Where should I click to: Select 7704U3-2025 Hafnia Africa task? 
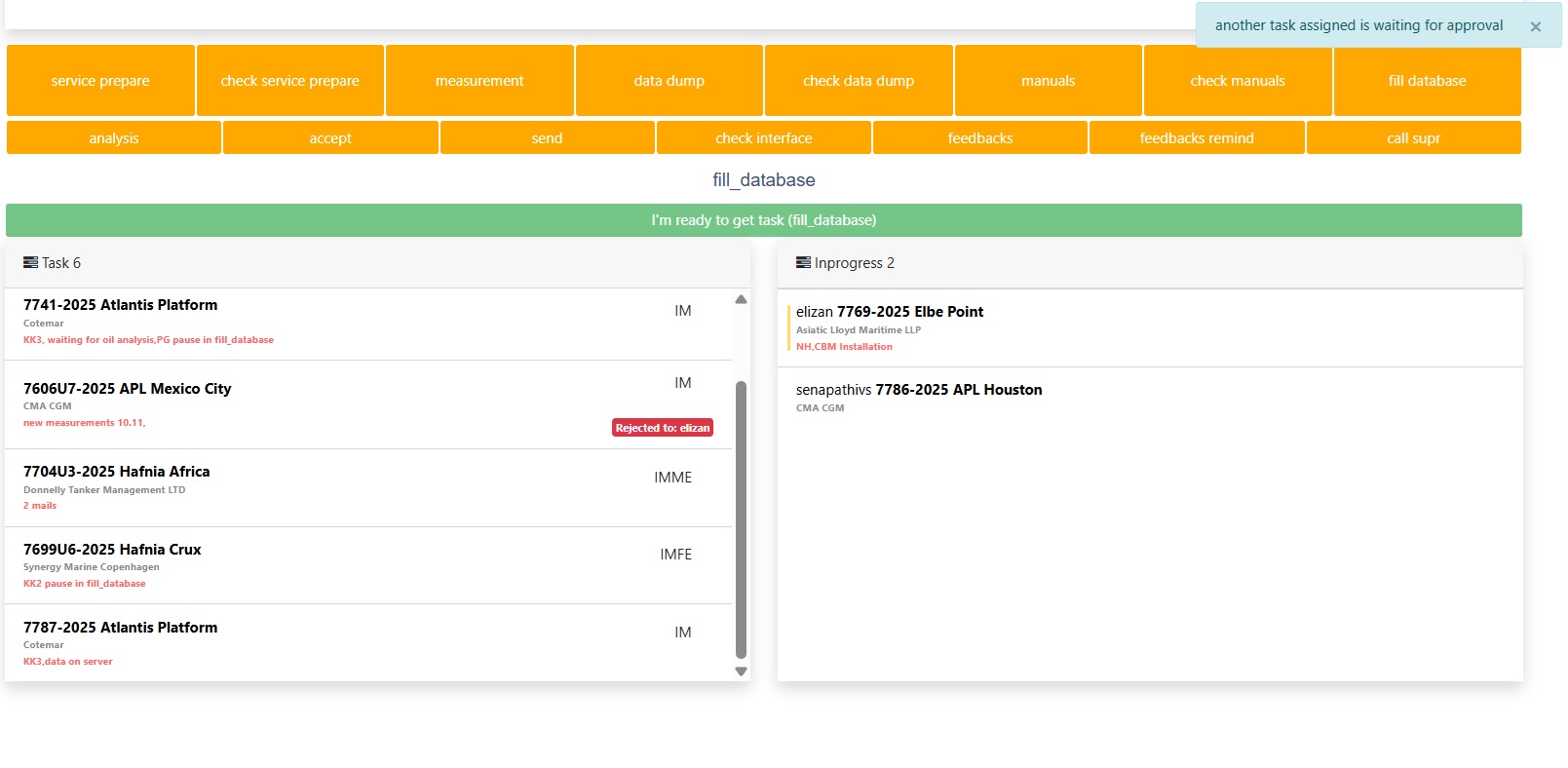pyautogui.click(x=117, y=472)
